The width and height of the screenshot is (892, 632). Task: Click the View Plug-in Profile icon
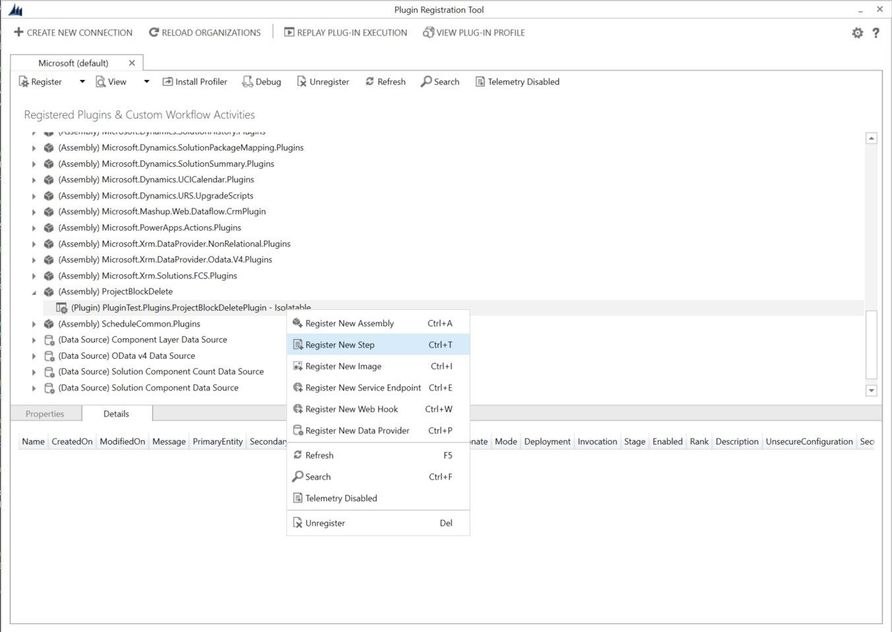pos(428,32)
